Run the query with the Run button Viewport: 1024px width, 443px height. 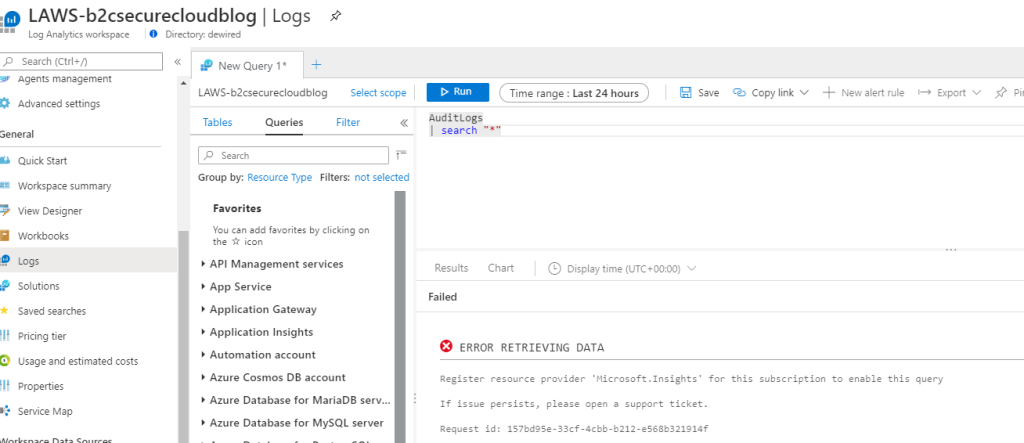pos(457,93)
